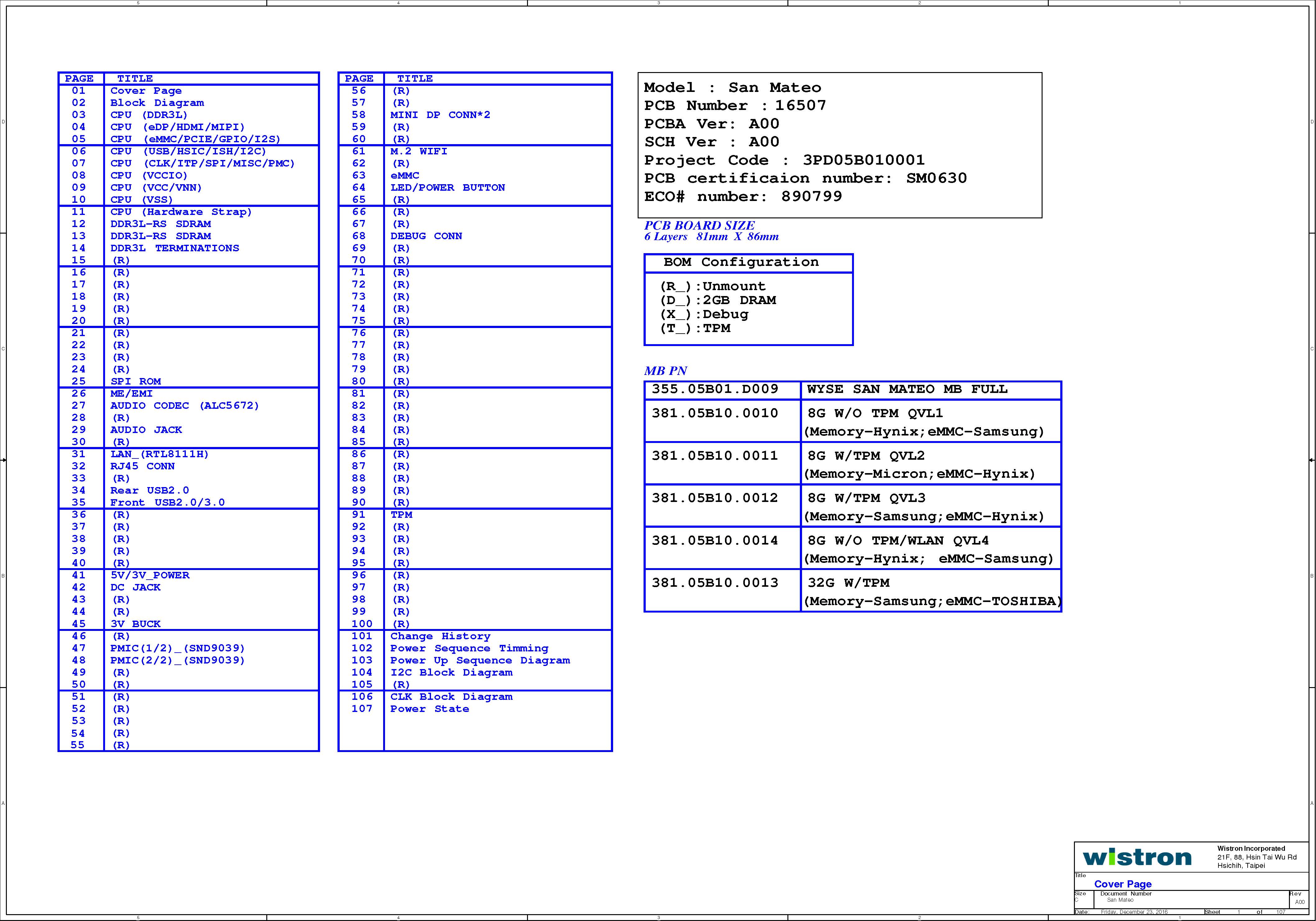Click the 'A00' revision field
Image resolution: width=1316 pixels, height=921 pixels.
click(1300, 902)
